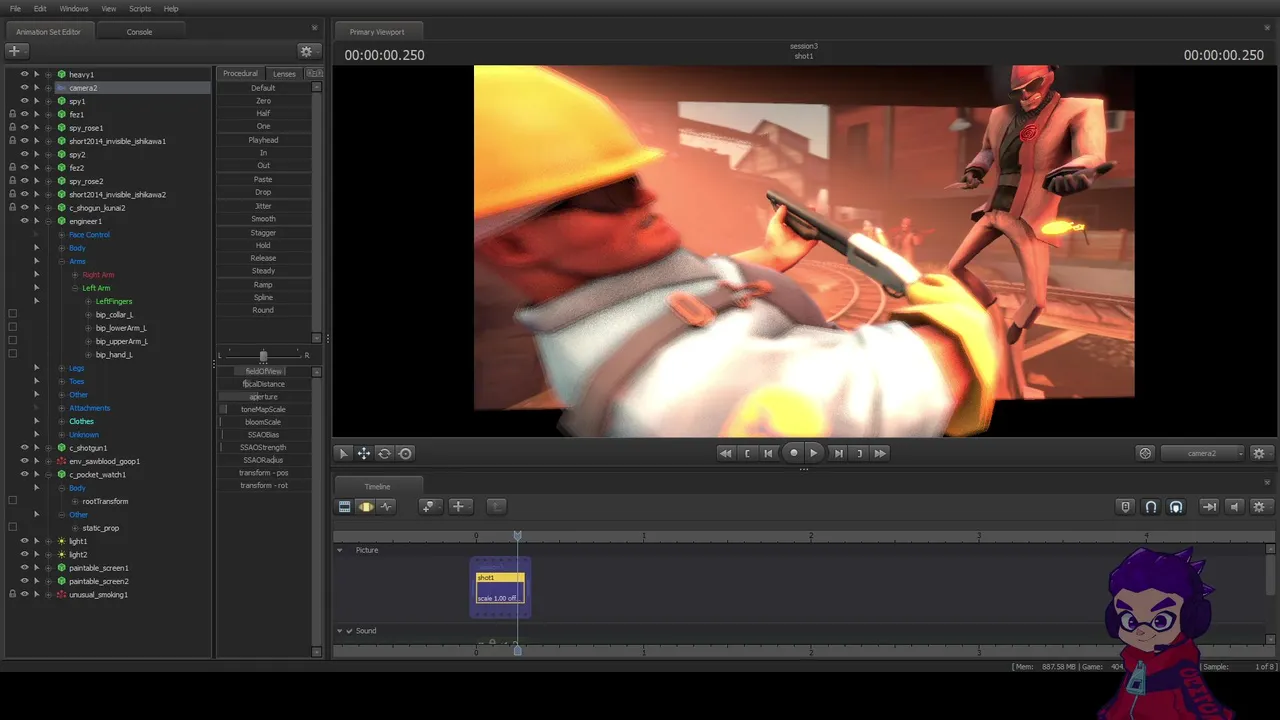Click the timeline plus add button
This screenshot has width=1280, height=720.
click(459, 507)
